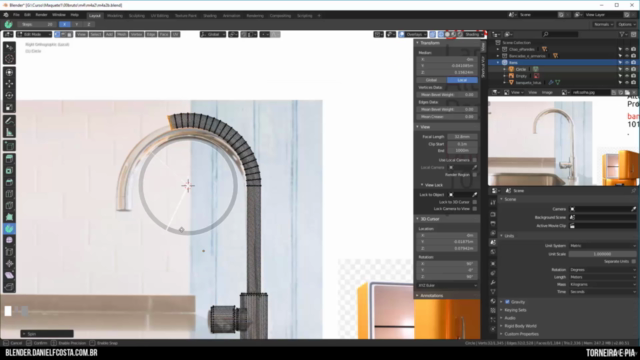Open the XYZ Euler rotation mode dropdown

(447, 285)
